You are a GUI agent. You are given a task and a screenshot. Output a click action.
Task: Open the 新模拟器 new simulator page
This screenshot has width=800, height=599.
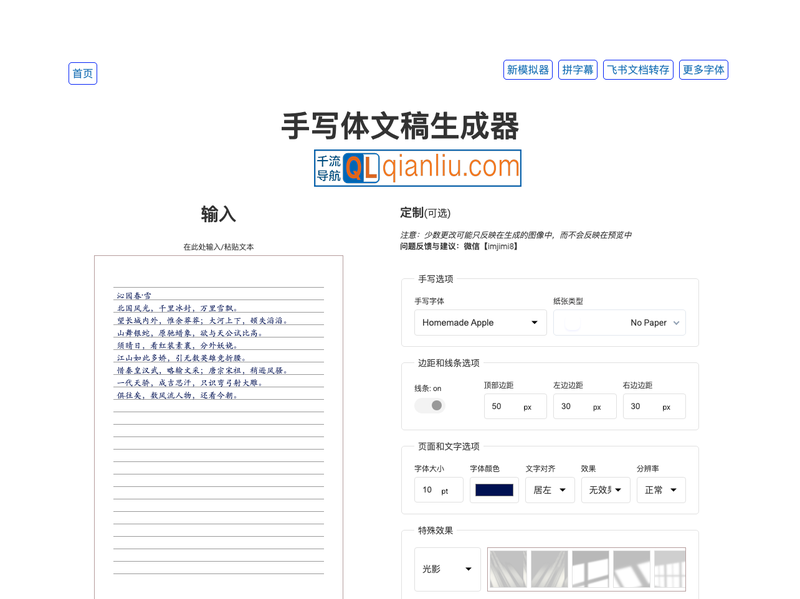pyautogui.click(x=529, y=70)
